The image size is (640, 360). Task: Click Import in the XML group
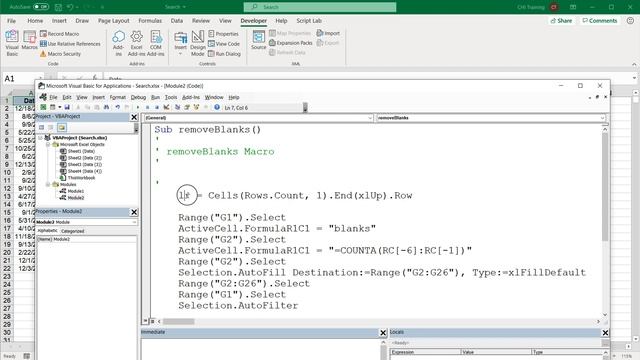click(328, 33)
